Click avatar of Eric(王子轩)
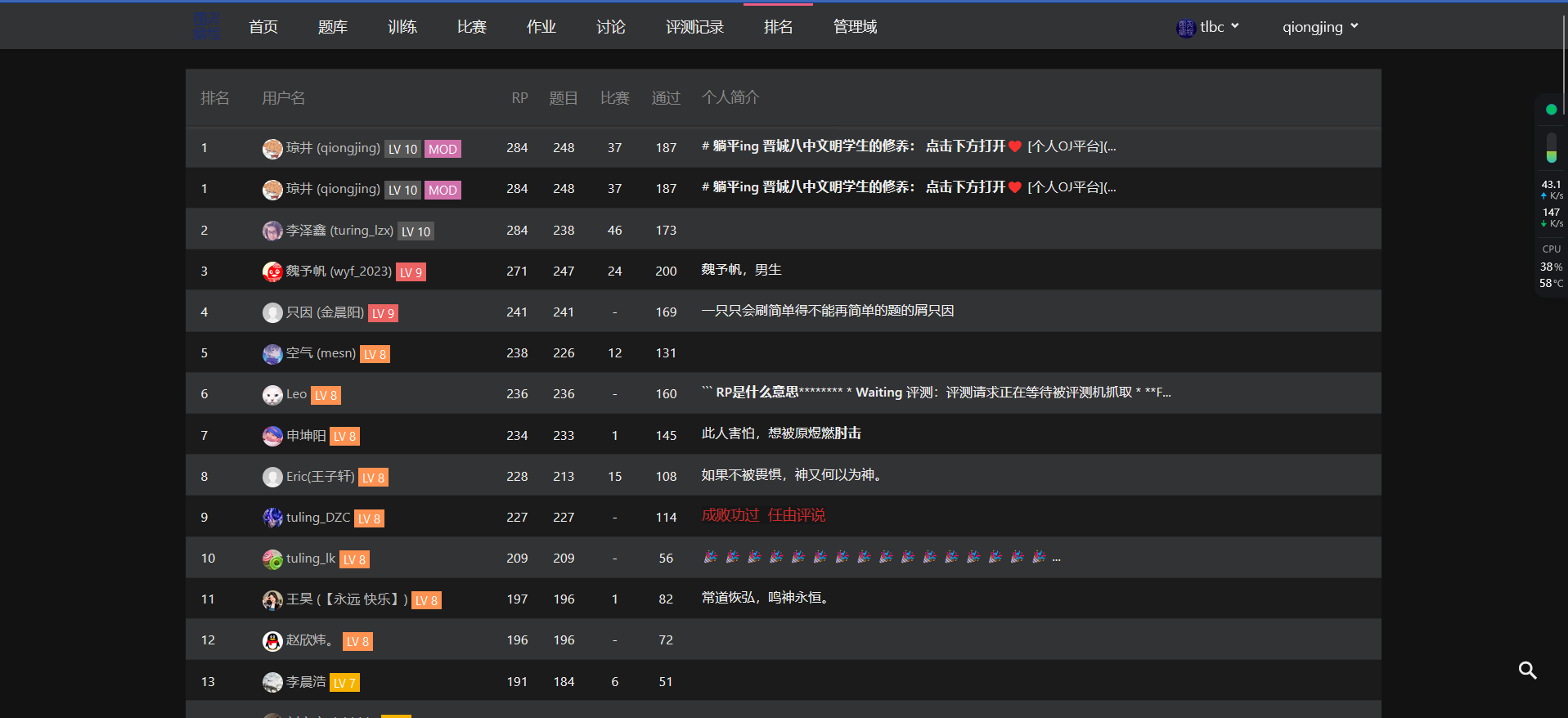 [272, 477]
